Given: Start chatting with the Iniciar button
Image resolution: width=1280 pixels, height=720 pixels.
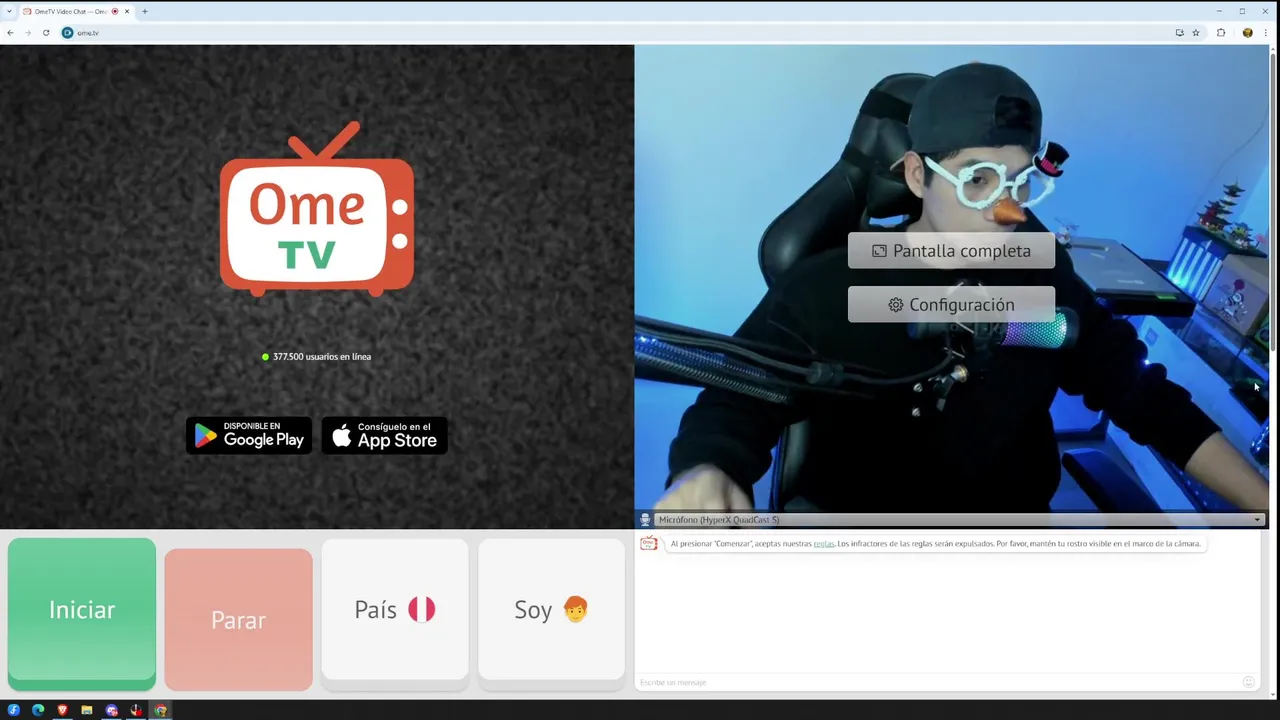Looking at the screenshot, I should (x=82, y=613).
